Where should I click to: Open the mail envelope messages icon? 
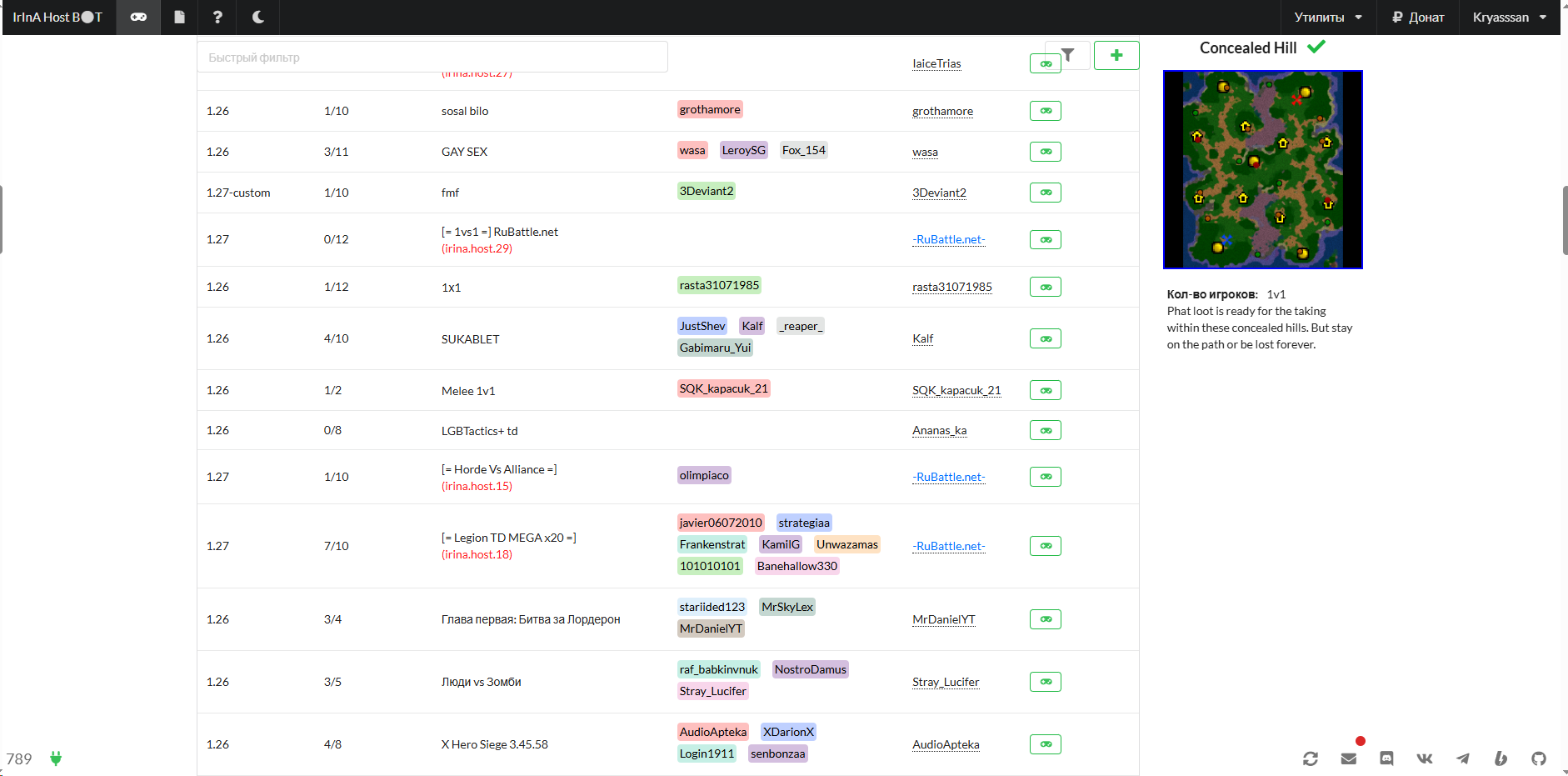pos(1349,758)
